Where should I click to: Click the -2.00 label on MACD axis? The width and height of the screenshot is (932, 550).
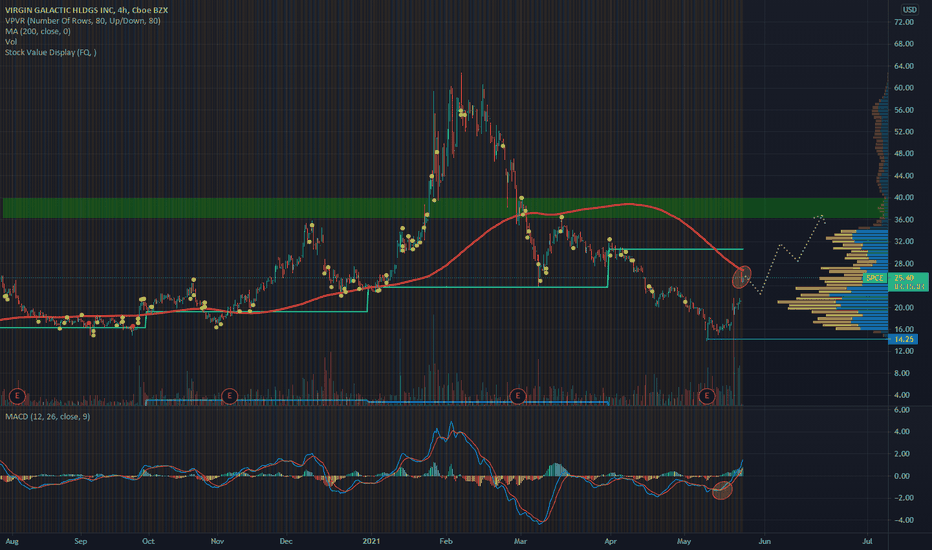(x=903, y=498)
